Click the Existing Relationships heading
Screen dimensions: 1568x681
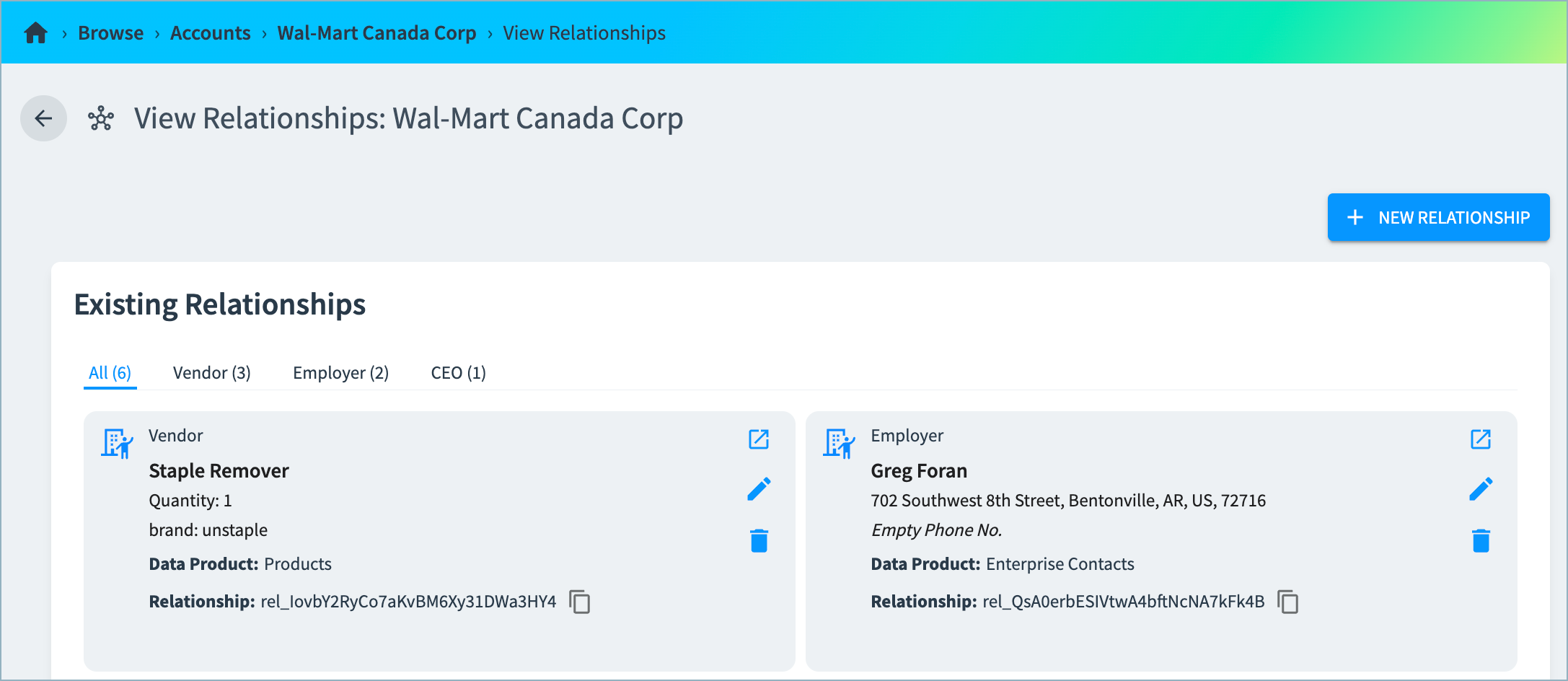click(220, 304)
